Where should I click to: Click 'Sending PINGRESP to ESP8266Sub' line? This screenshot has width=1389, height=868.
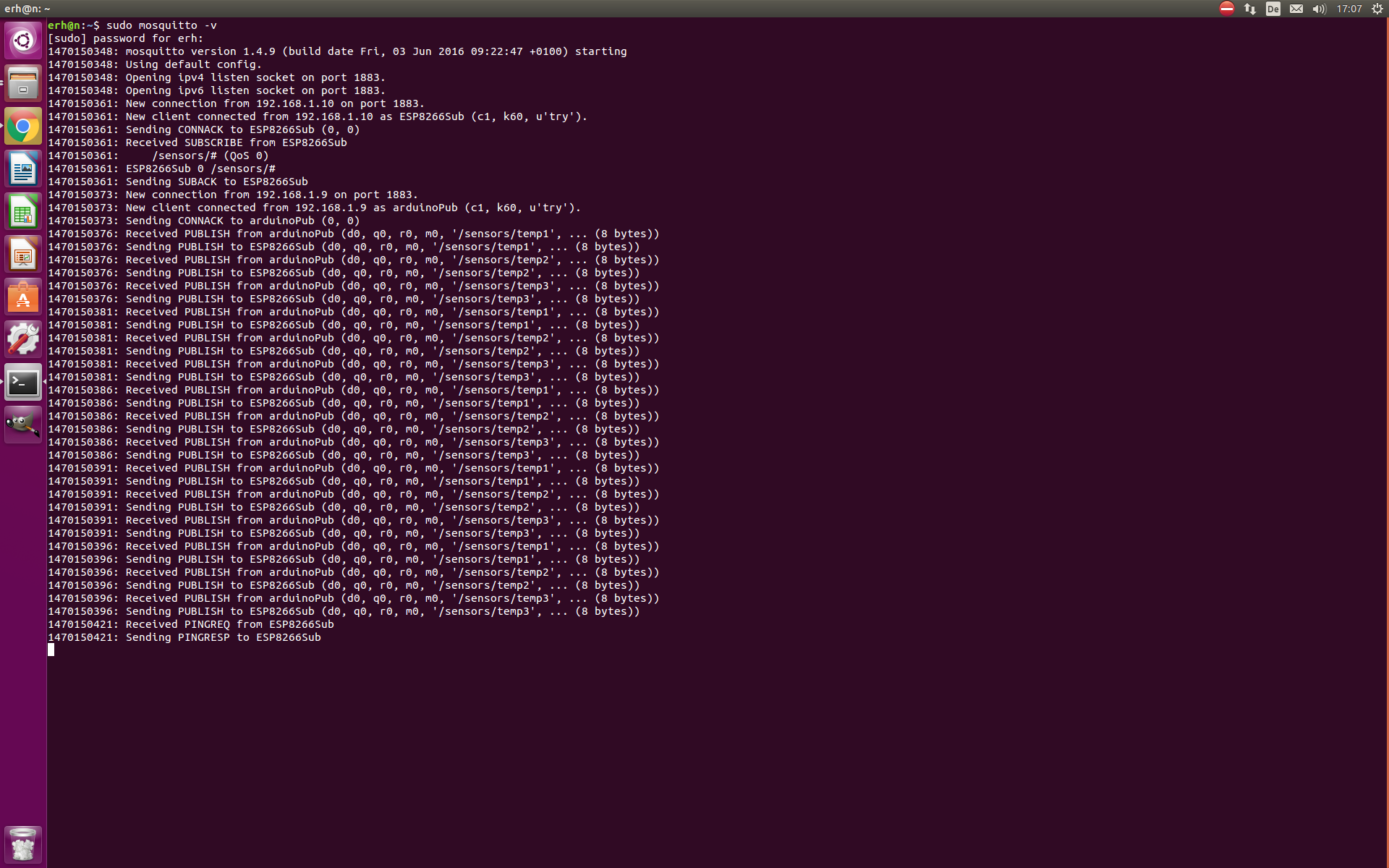point(184,637)
